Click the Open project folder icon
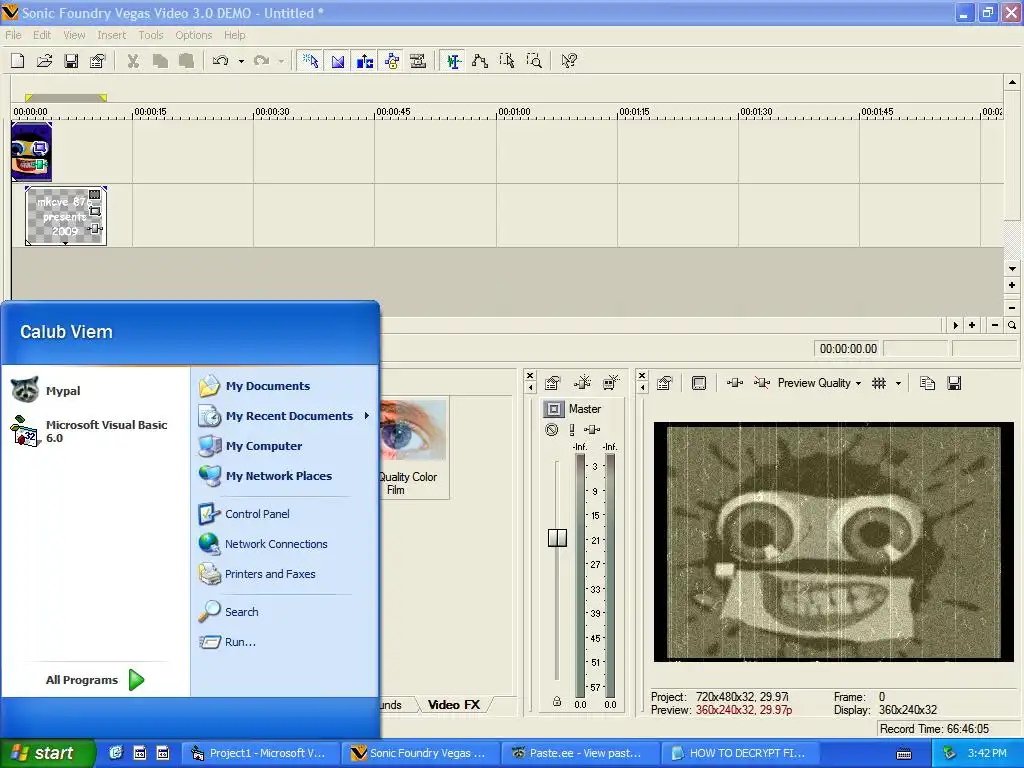Image resolution: width=1024 pixels, height=768 pixels. pos(44,61)
